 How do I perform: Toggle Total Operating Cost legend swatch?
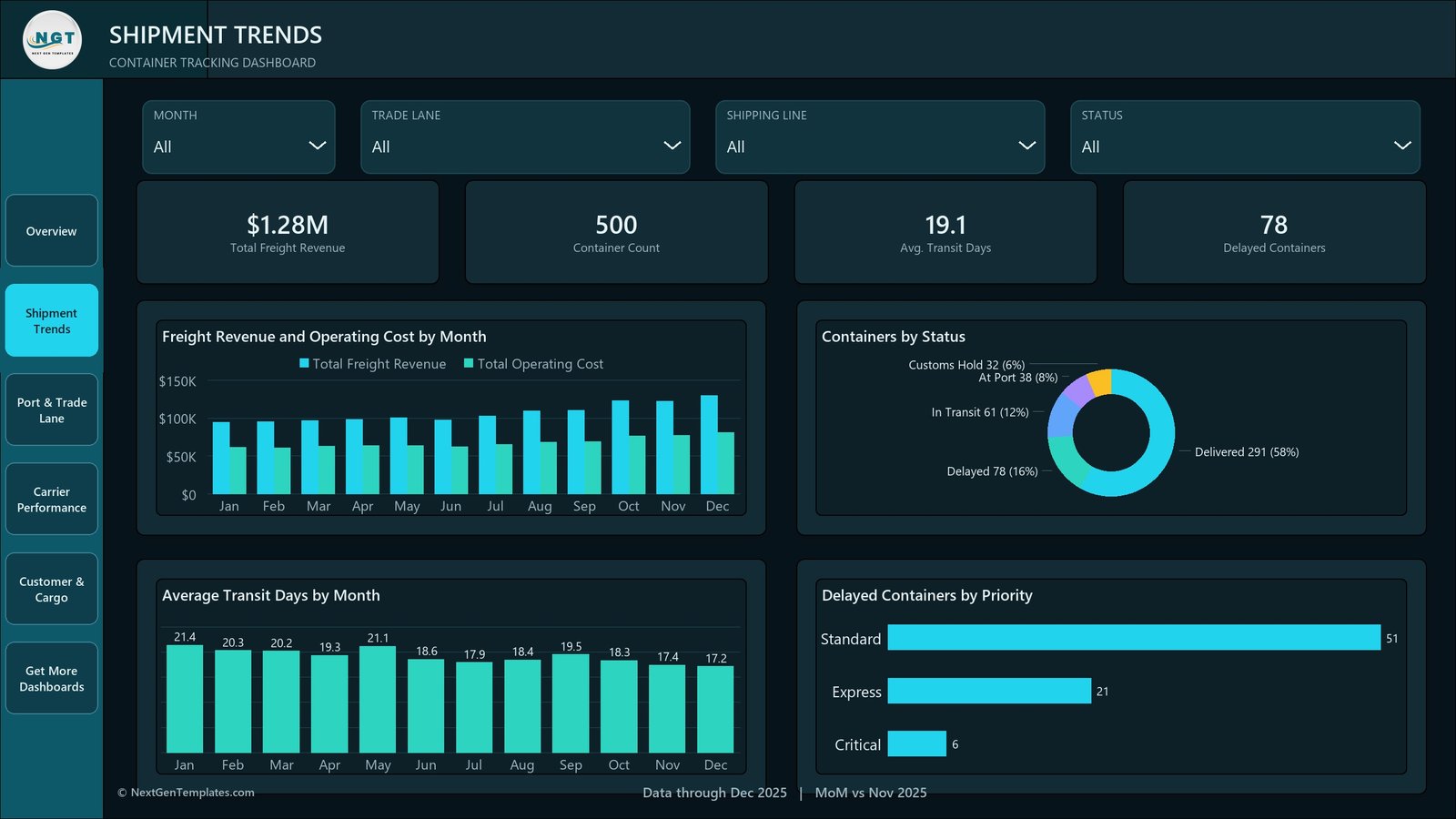point(469,363)
